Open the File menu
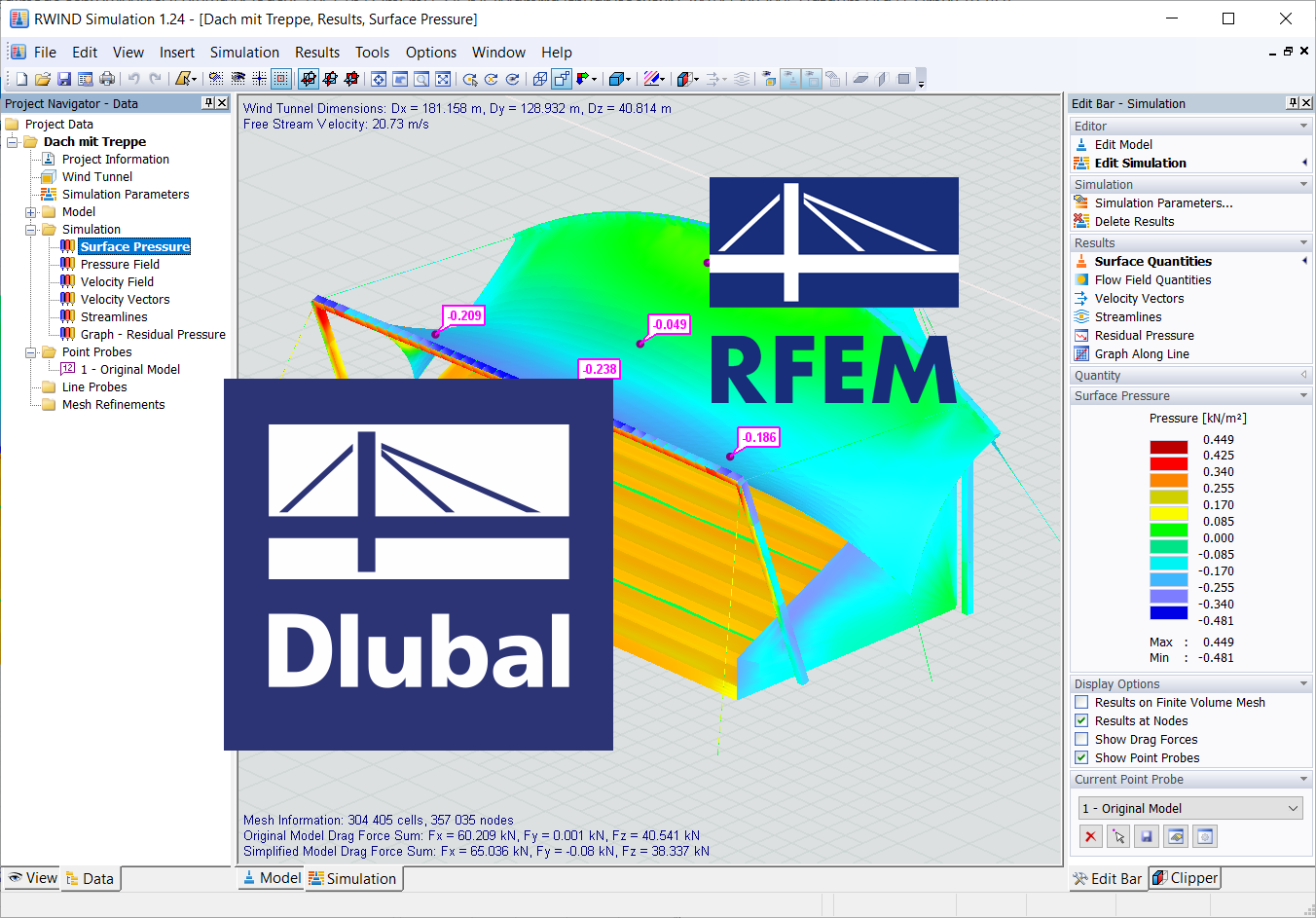 coord(45,53)
